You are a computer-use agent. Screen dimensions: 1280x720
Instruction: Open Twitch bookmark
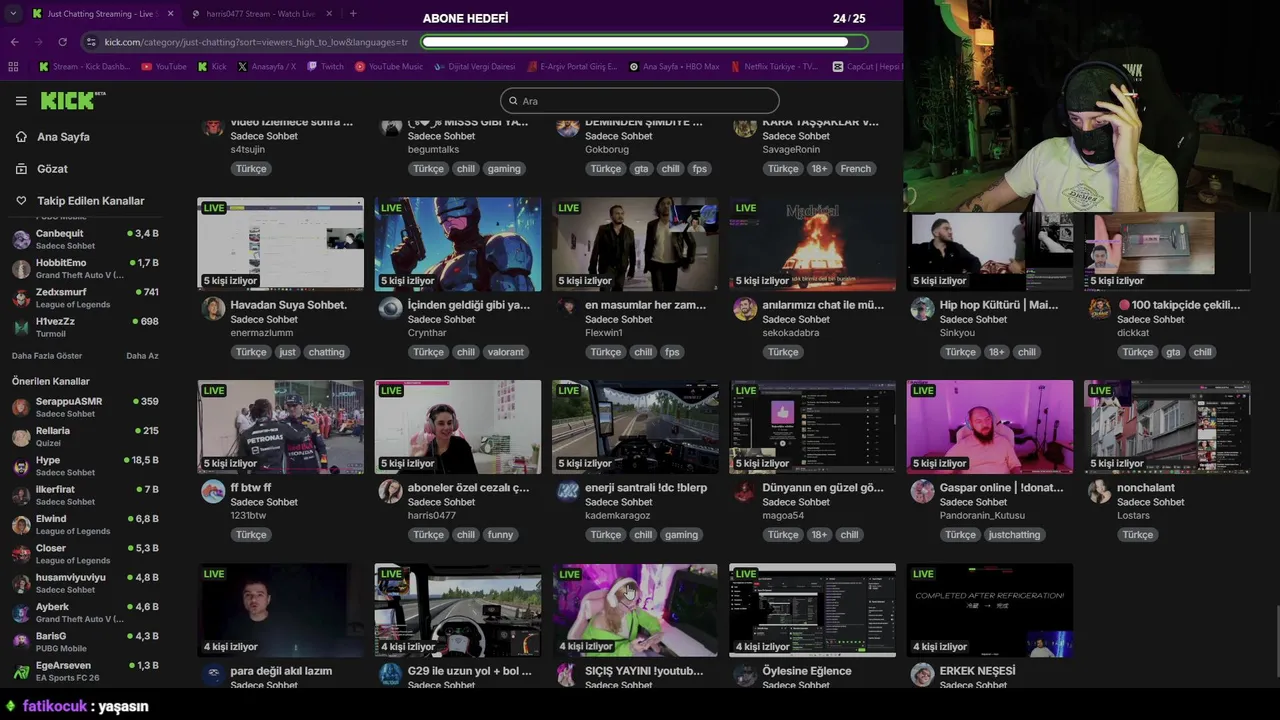tap(326, 67)
